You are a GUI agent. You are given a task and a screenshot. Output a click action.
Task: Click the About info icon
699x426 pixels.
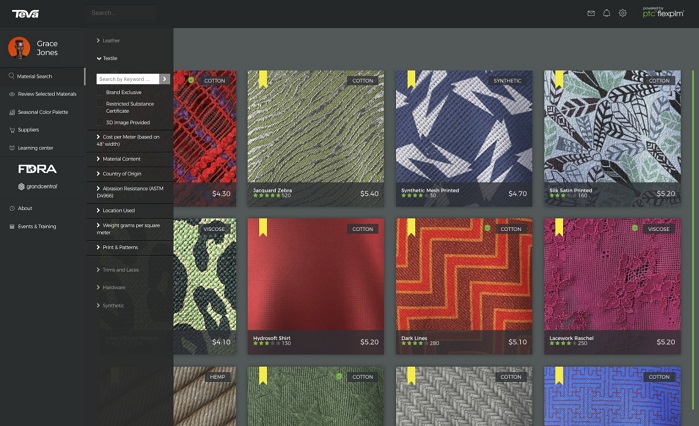coord(12,209)
